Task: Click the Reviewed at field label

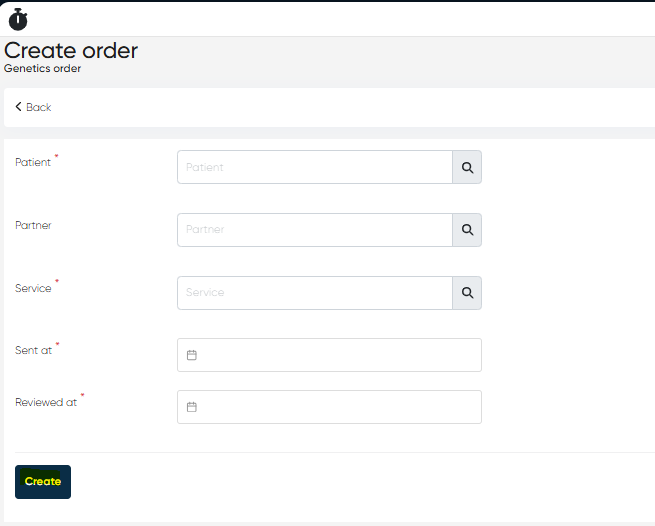Action: click(45, 402)
